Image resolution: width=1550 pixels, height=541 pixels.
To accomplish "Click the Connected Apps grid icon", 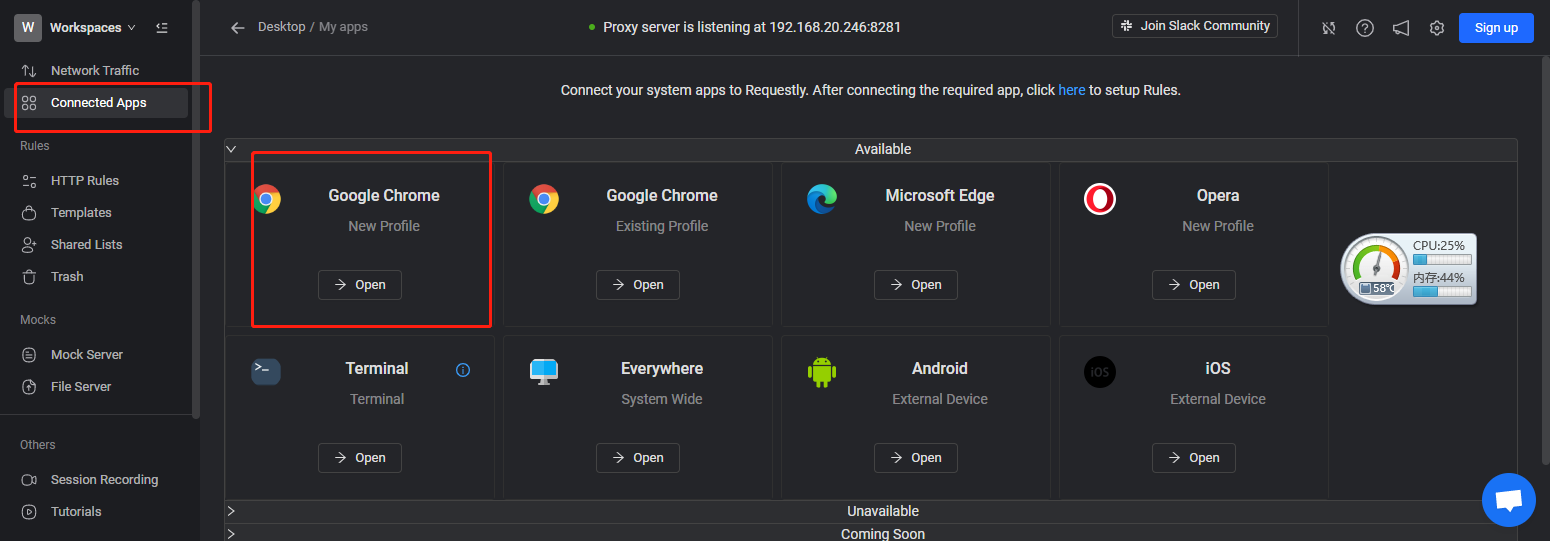I will pos(29,102).
